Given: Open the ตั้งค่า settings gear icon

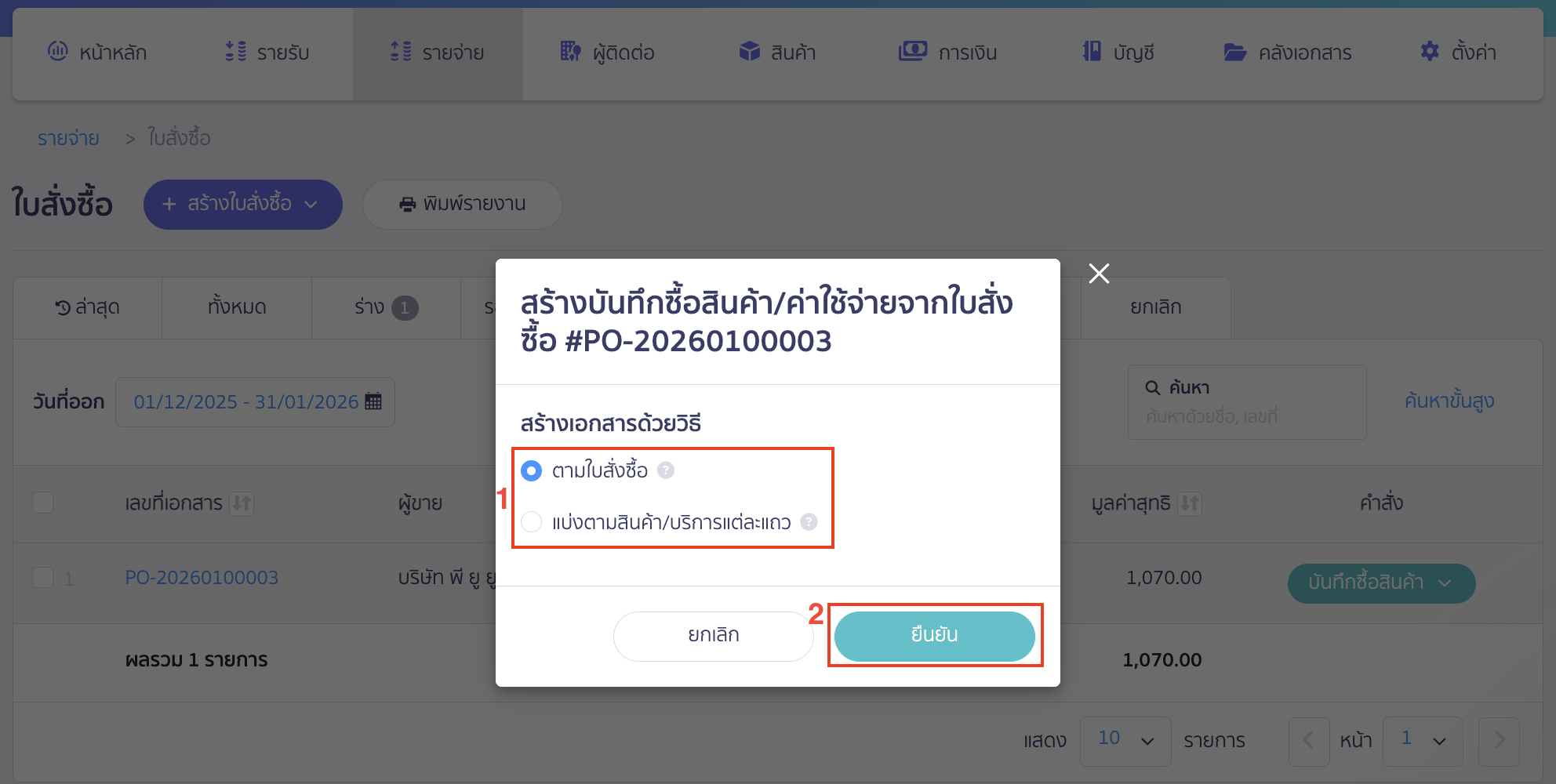Looking at the screenshot, I should (1429, 52).
